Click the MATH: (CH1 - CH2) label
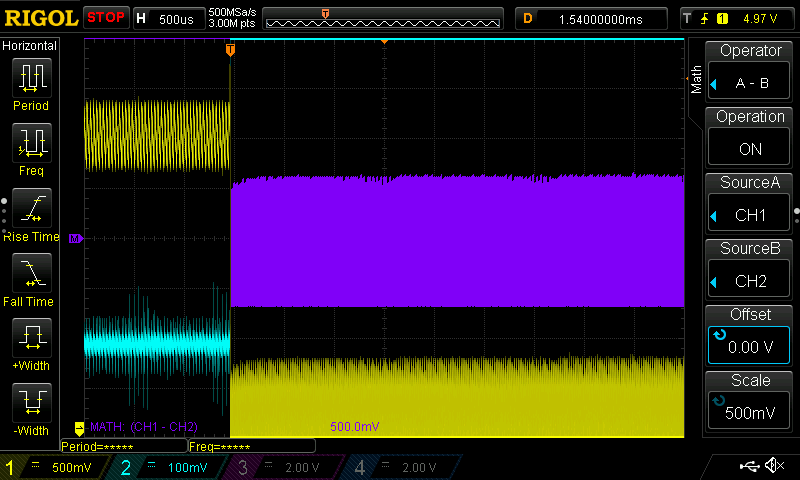This screenshot has height=480, width=800. pyautogui.click(x=143, y=426)
